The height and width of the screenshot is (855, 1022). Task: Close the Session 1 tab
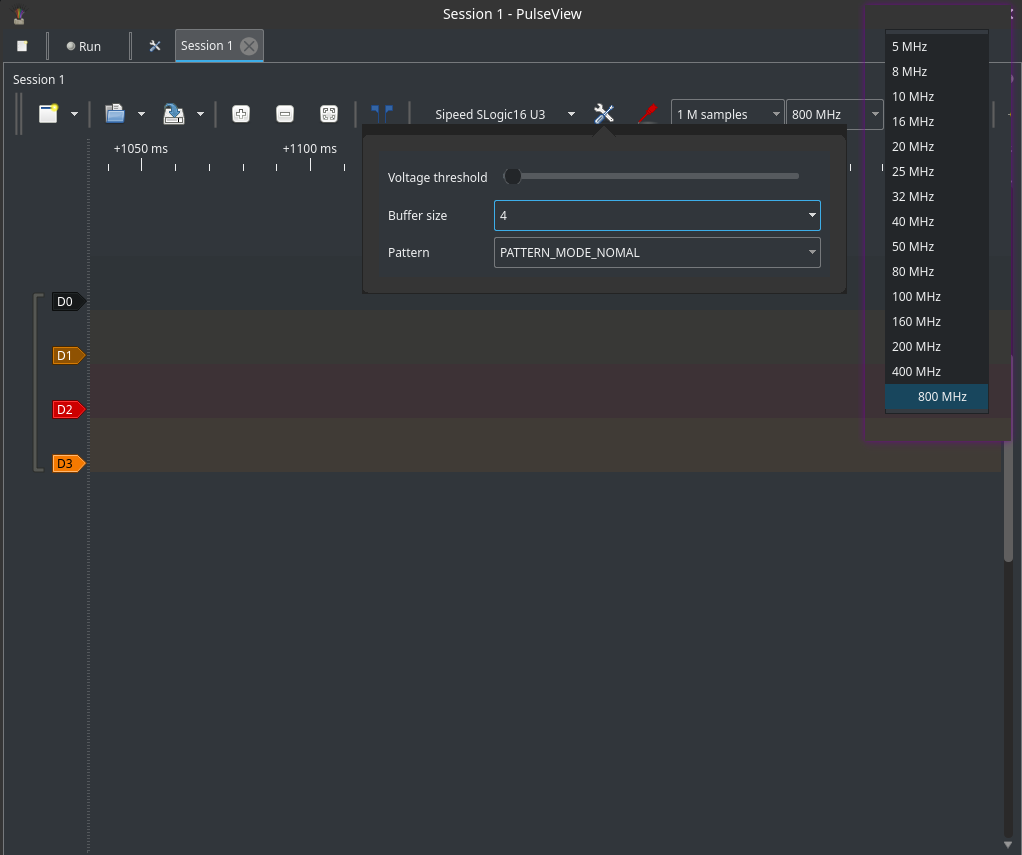249,46
